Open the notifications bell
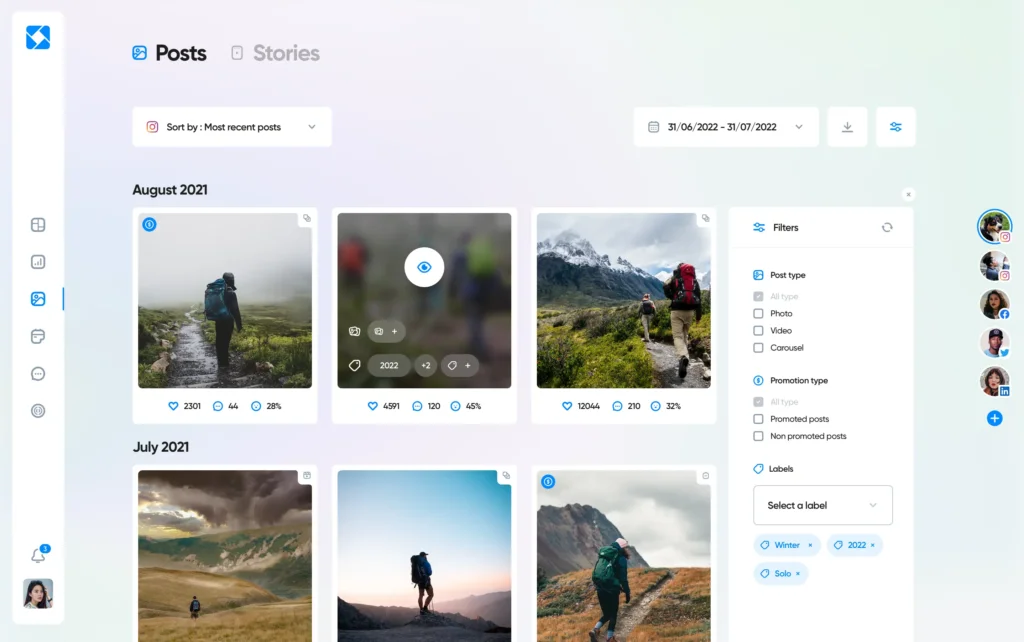This screenshot has height=642, width=1024. 38,556
